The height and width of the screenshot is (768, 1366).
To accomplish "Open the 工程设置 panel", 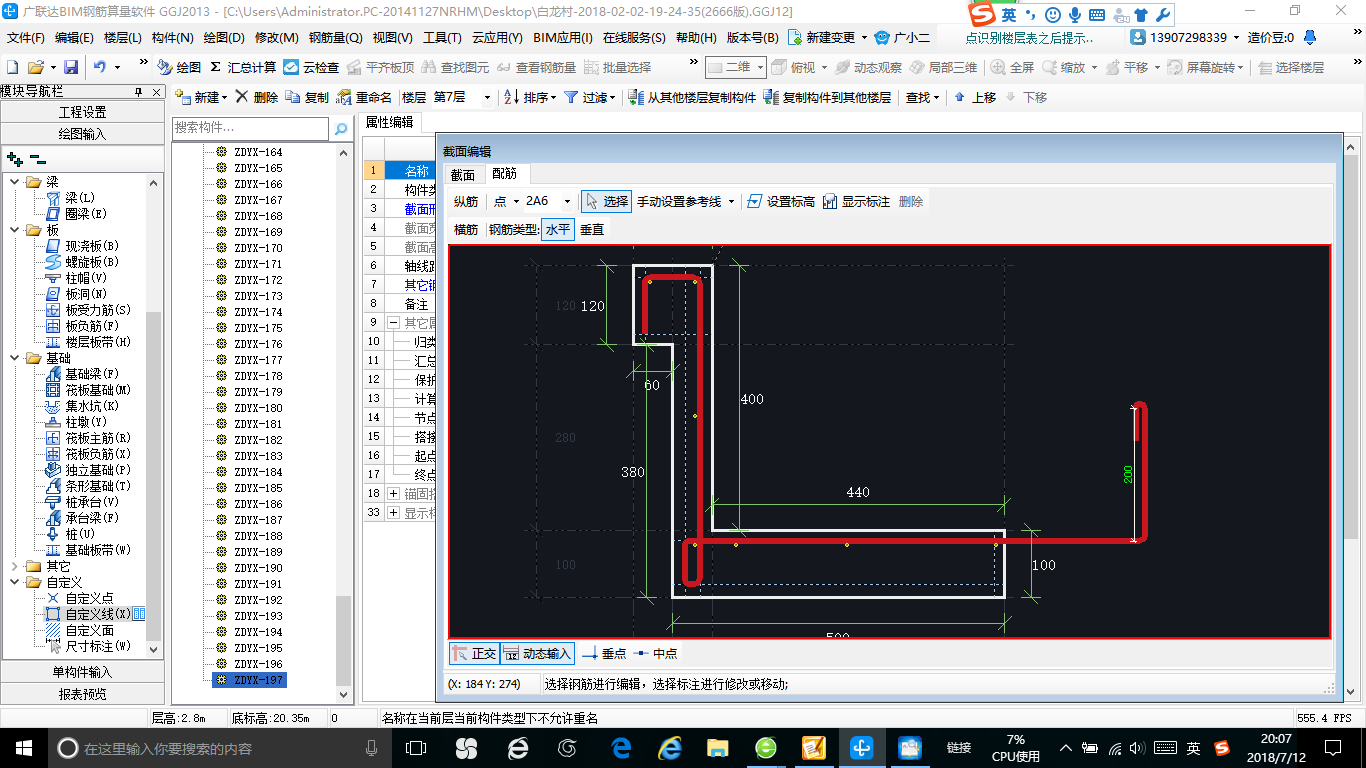I will pos(82,112).
